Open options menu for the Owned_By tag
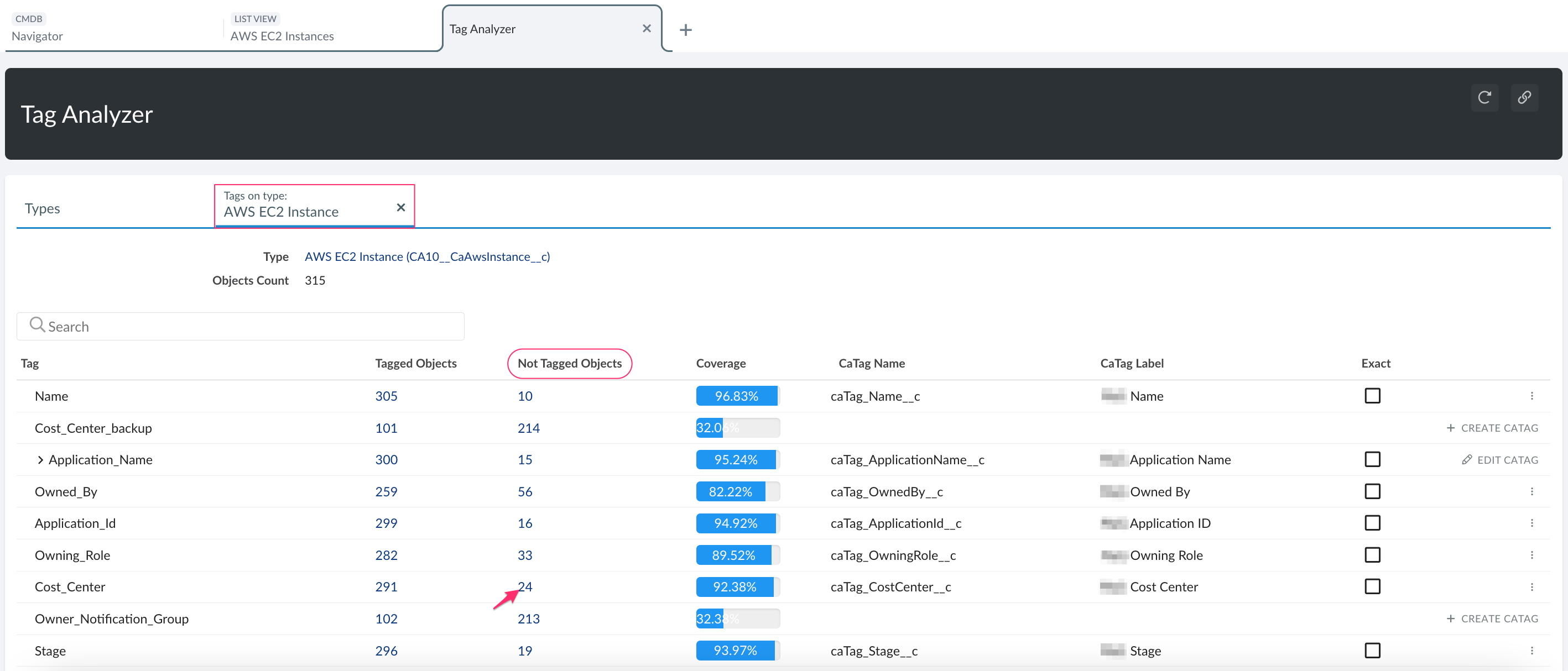 coord(1533,491)
